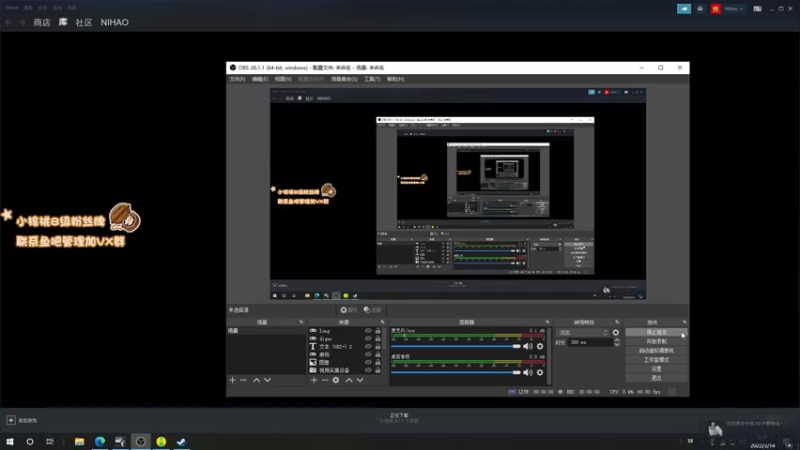The width and height of the screenshot is (800, 450).
Task: Click the transition duration 300 ms field
Action: [x=590, y=342]
